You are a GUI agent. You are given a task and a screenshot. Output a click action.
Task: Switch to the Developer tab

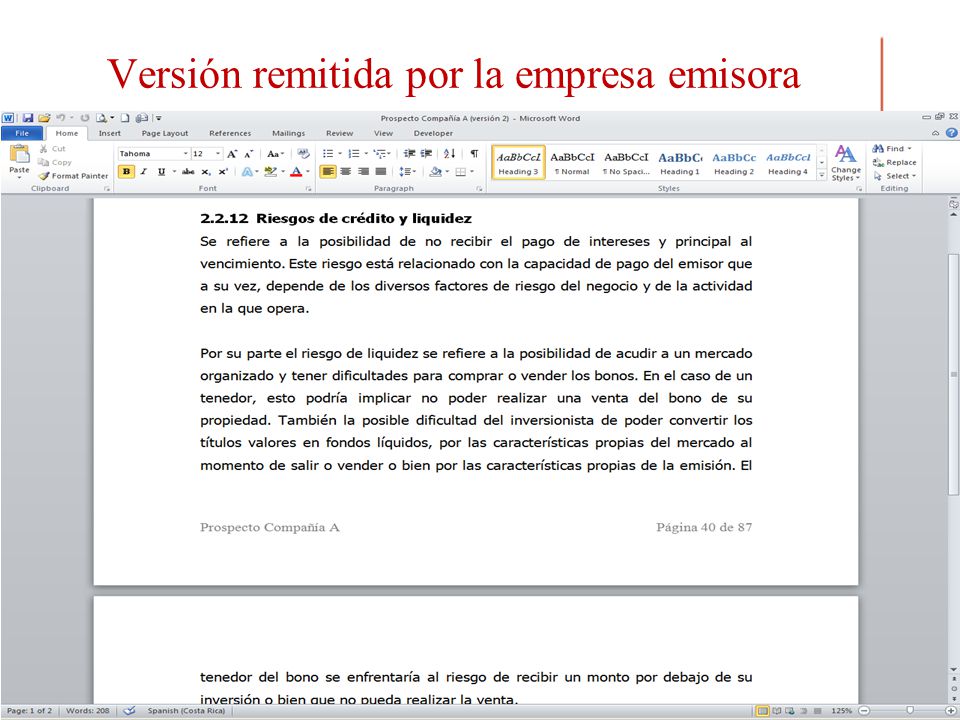point(433,133)
